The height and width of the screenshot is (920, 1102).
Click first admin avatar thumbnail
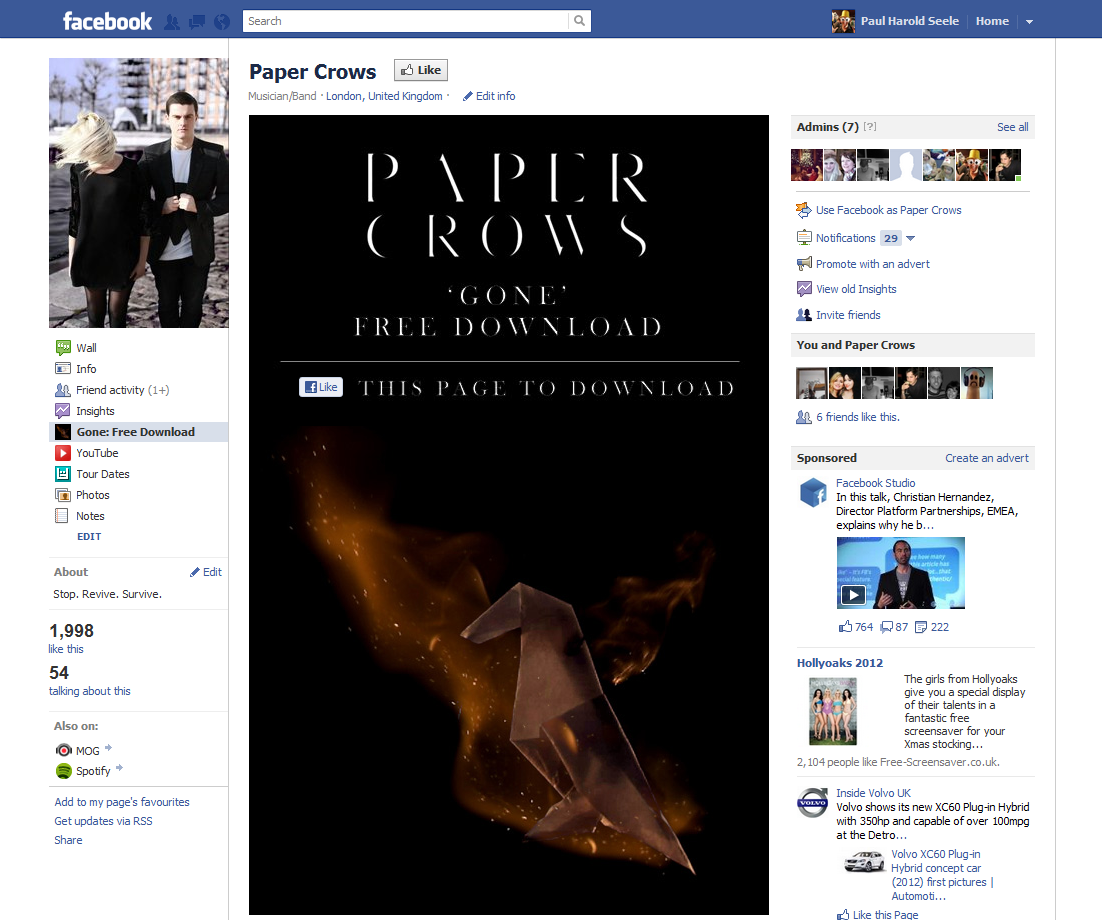pyautogui.click(x=806, y=164)
